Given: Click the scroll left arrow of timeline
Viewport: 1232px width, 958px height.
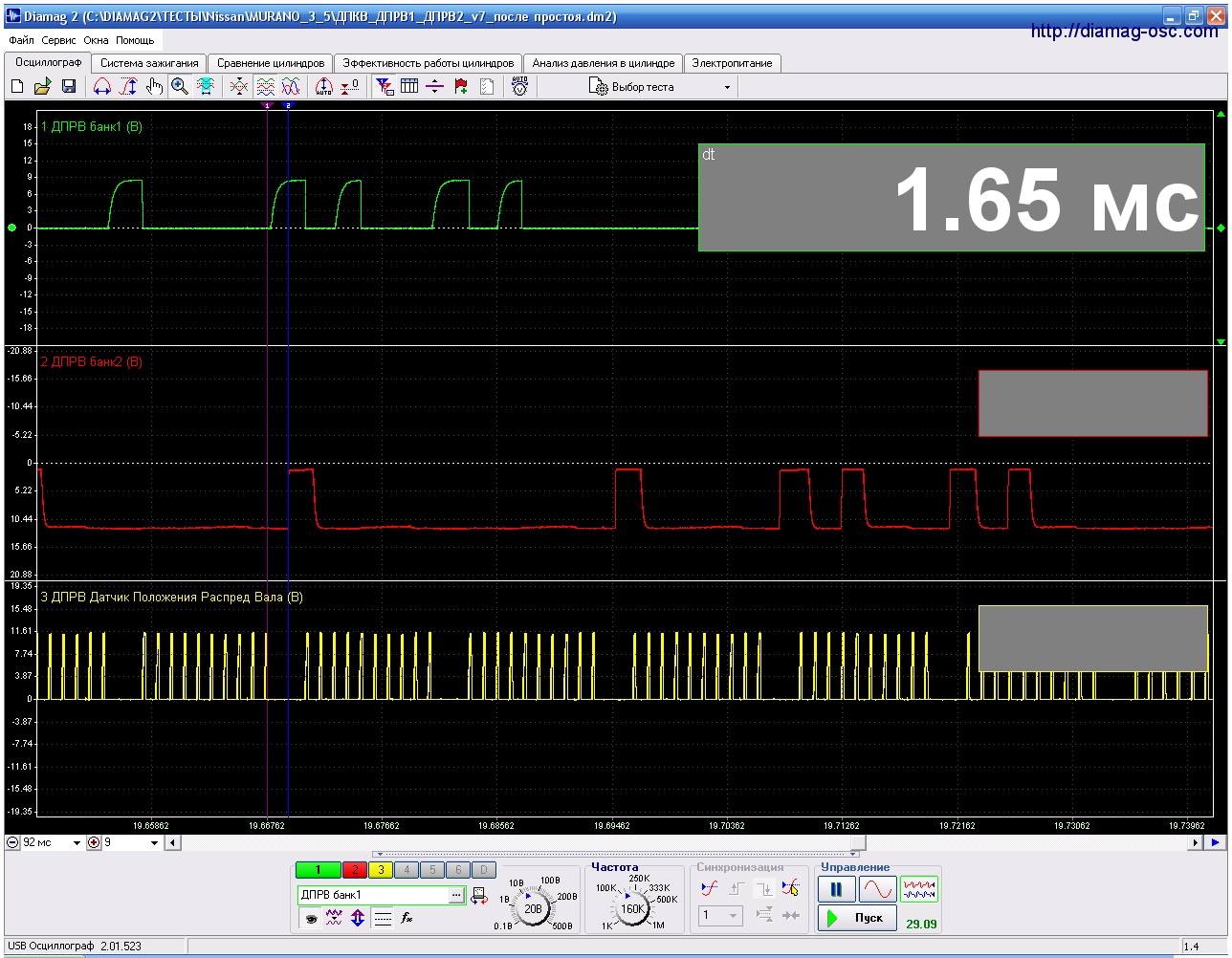Looking at the screenshot, I should pos(172,843).
